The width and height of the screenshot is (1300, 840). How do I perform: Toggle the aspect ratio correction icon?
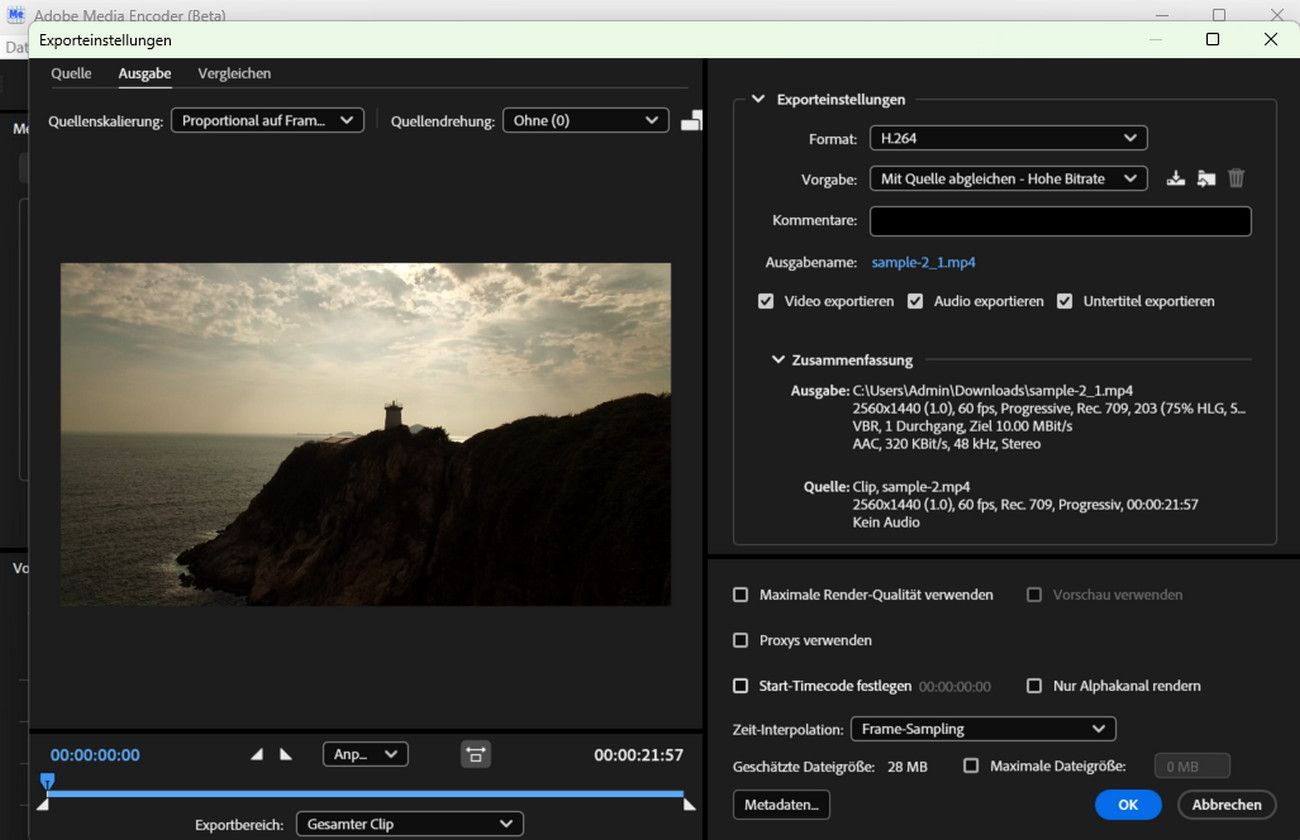point(475,755)
